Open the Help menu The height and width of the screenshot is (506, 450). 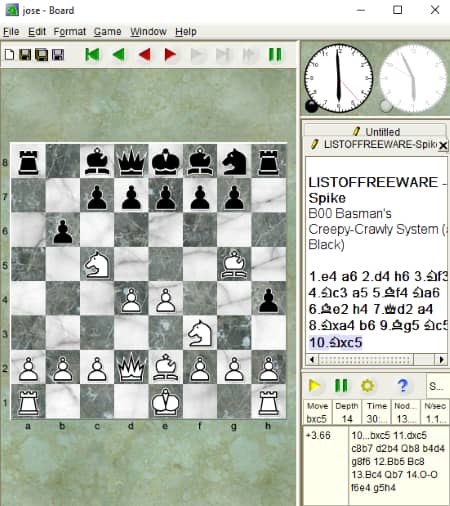click(186, 32)
